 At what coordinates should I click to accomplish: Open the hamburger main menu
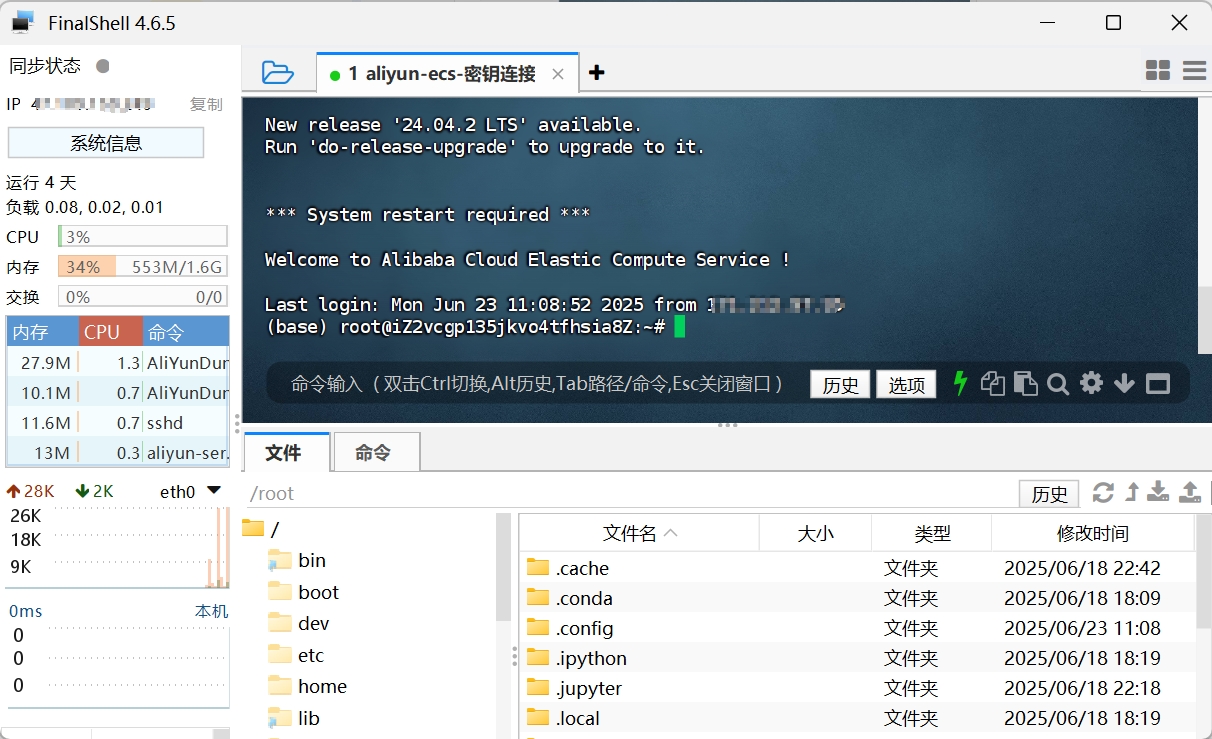click(x=1194, y=70)
